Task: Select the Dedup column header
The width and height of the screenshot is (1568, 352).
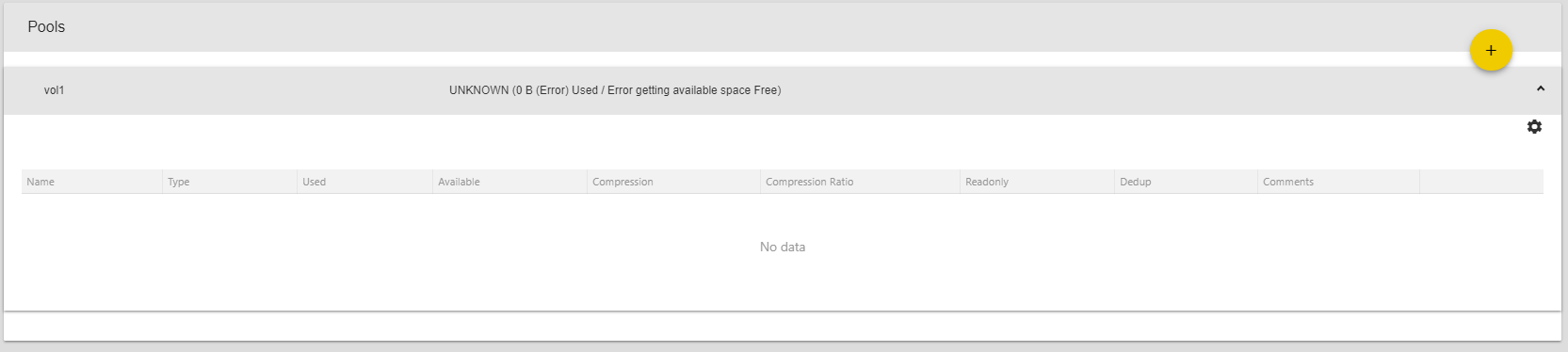Action: pyautogui.click(x=1136, y=182)
